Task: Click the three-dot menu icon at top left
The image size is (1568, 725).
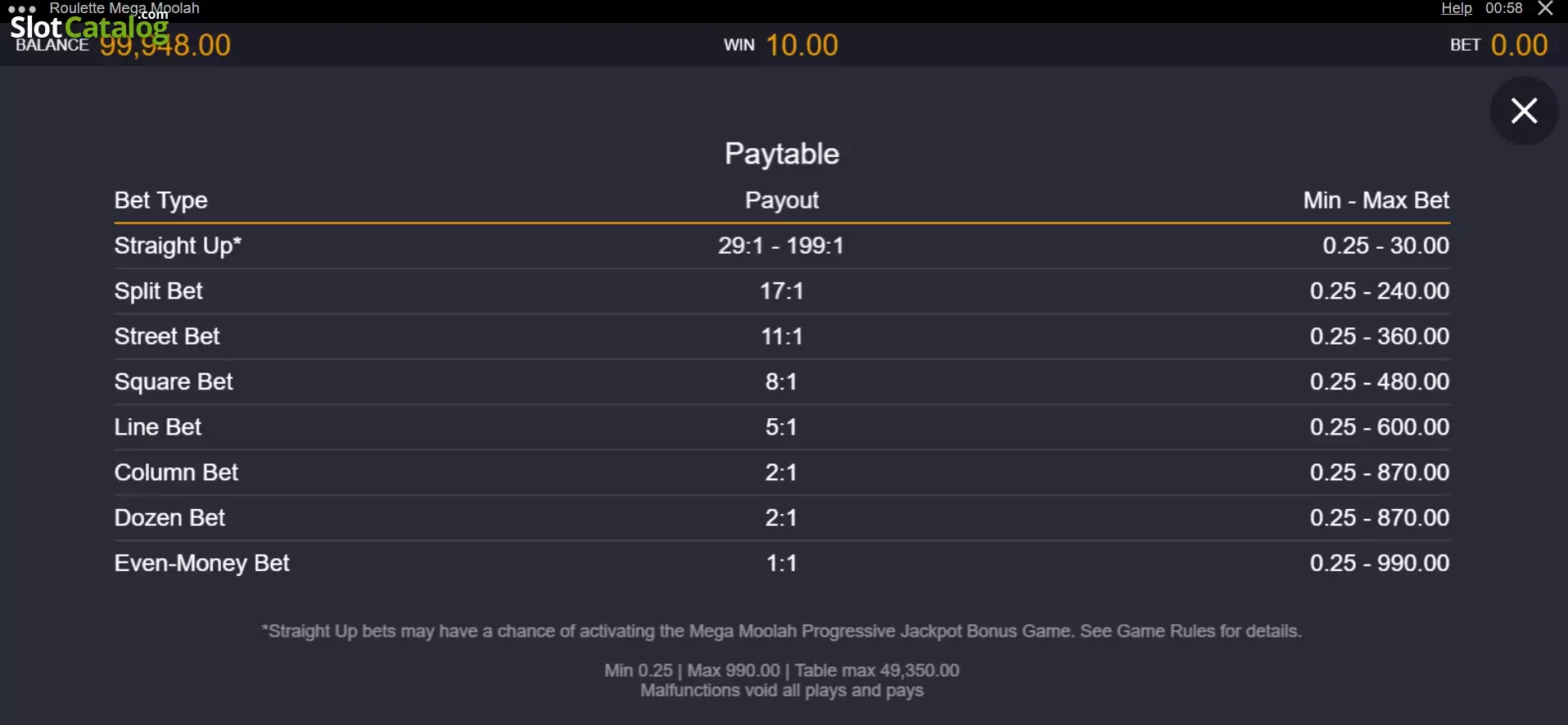Action: coord(22,10)
